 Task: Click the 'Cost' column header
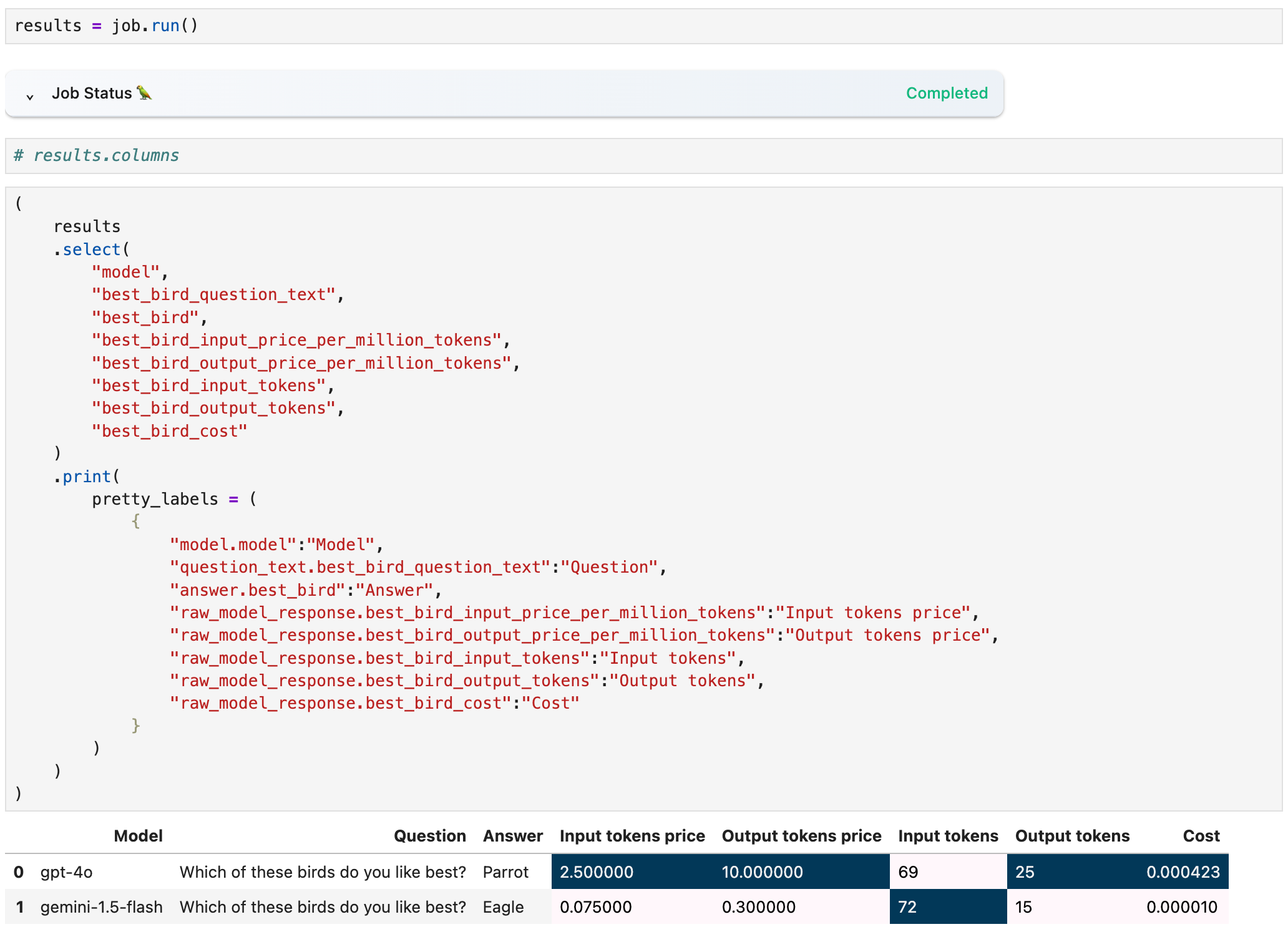click(1201, 836)
